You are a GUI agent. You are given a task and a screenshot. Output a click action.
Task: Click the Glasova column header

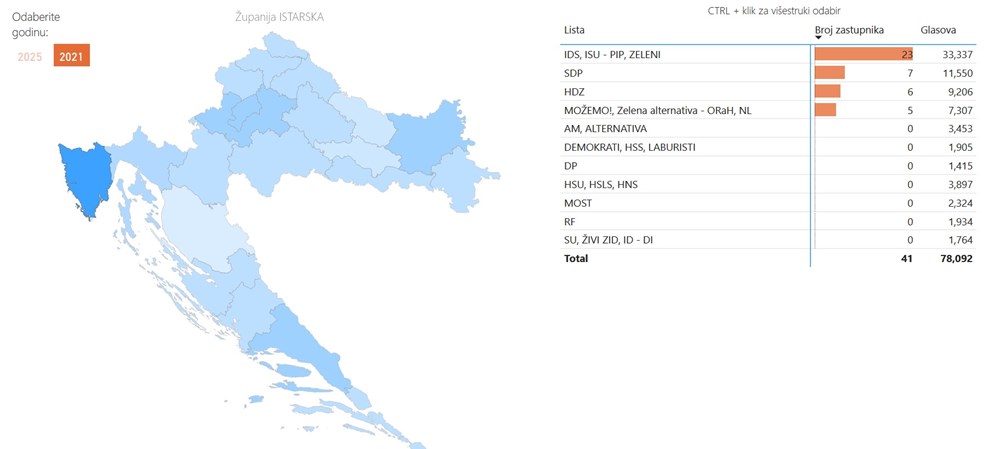pyautogui.click(x=938, y=31)
